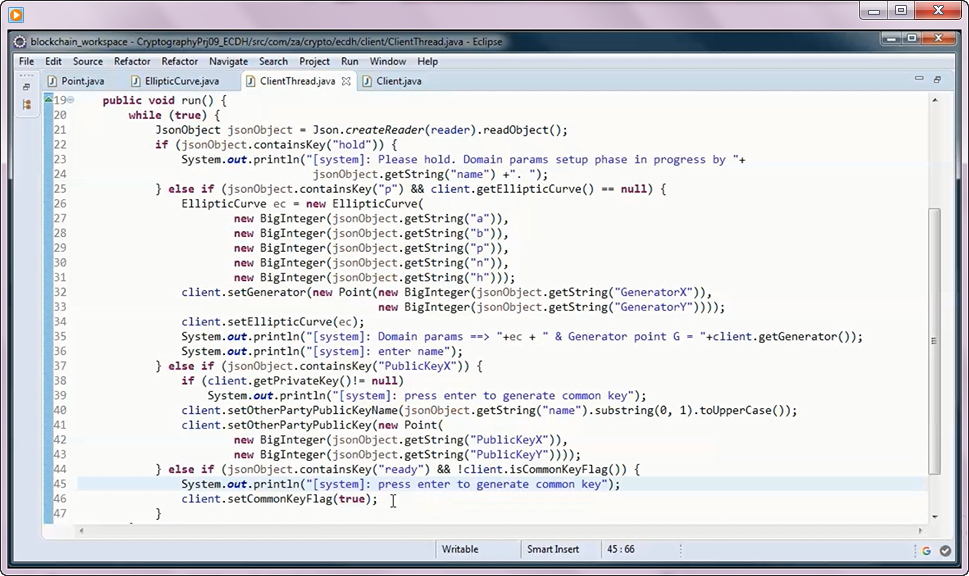Open the Edit menu

point(53,61)
